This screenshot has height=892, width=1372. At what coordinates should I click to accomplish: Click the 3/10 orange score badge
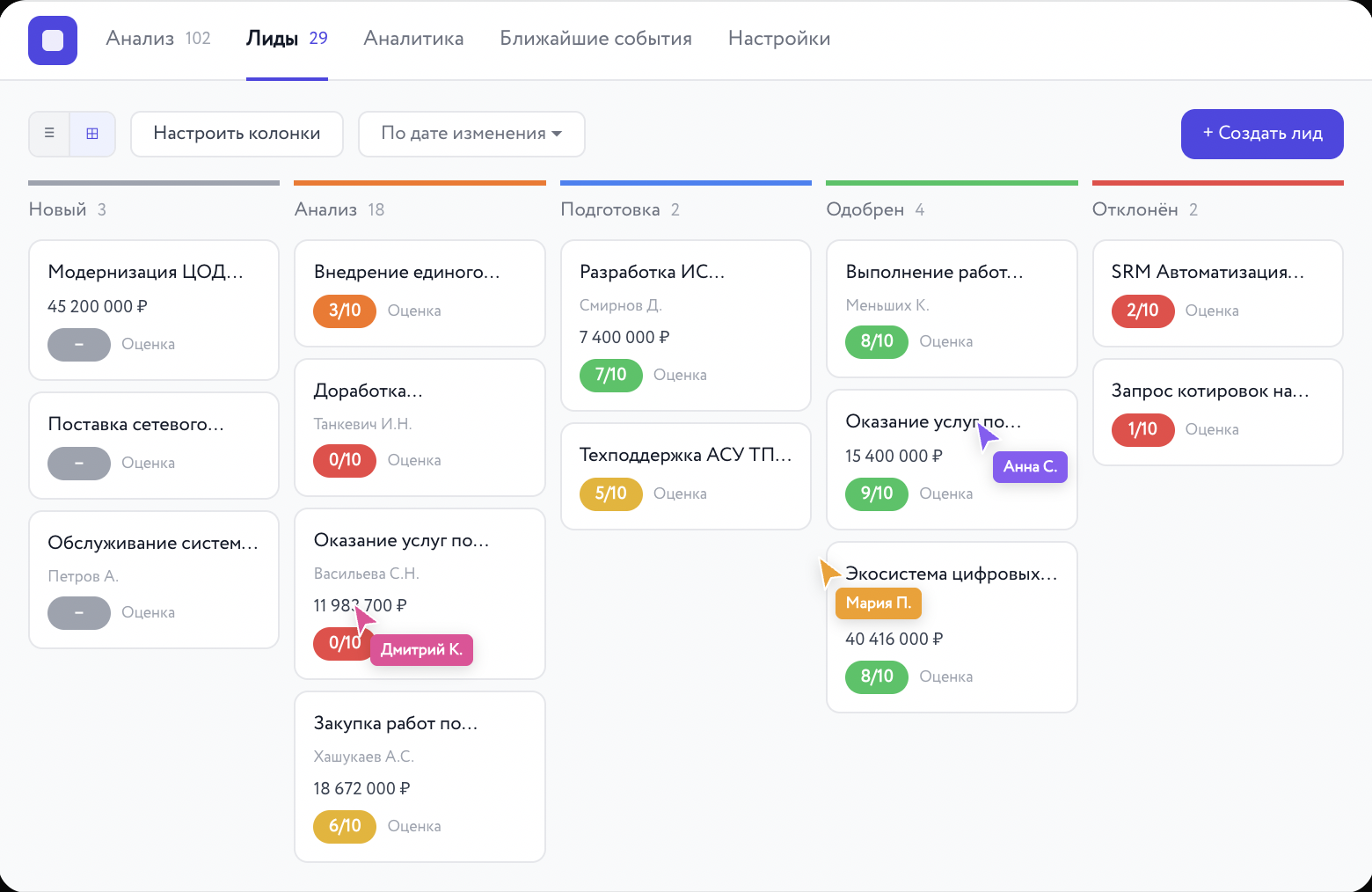[x=345, y=311]
